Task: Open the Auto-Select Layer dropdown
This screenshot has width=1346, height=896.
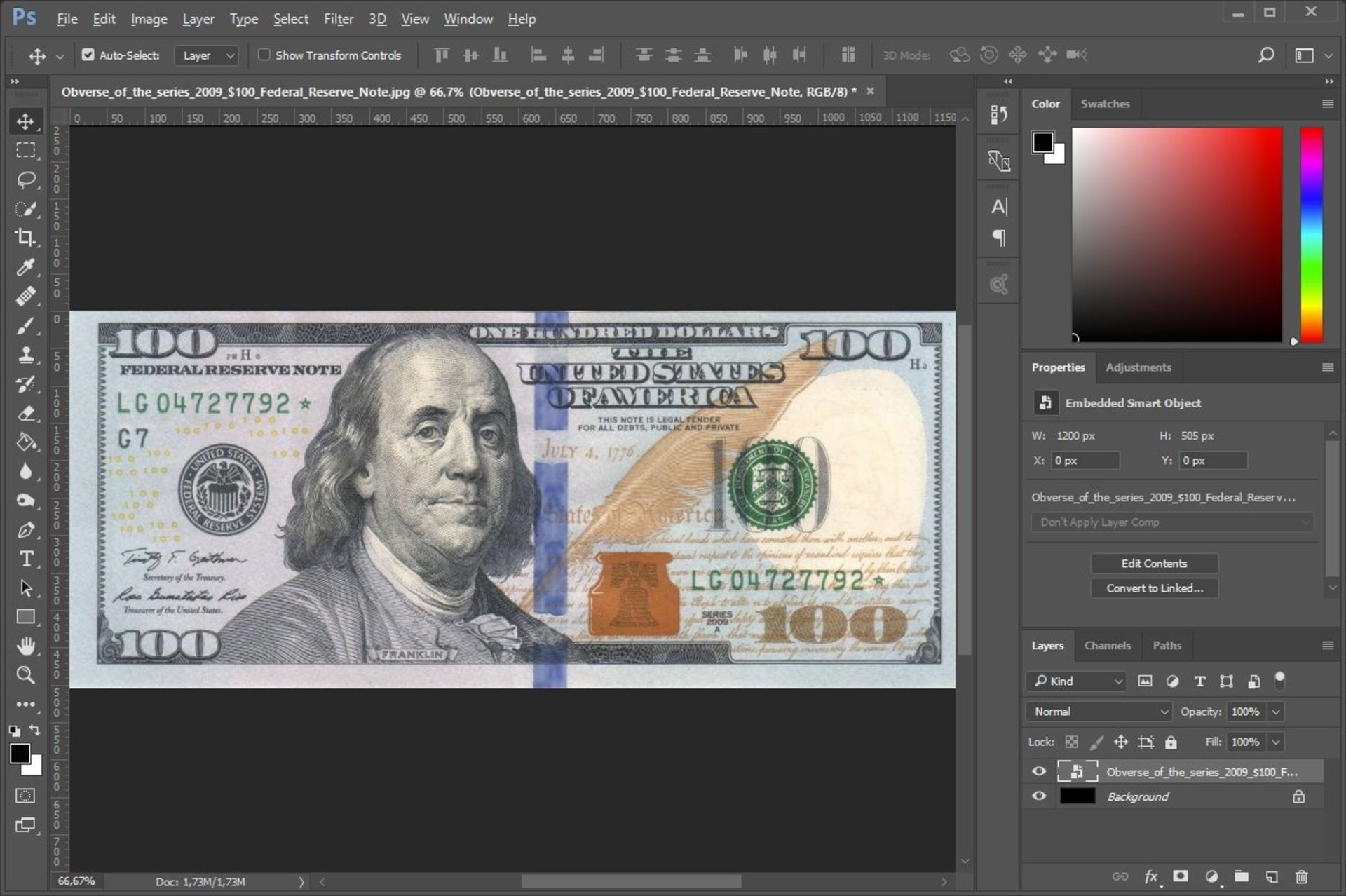Action: 207,55
